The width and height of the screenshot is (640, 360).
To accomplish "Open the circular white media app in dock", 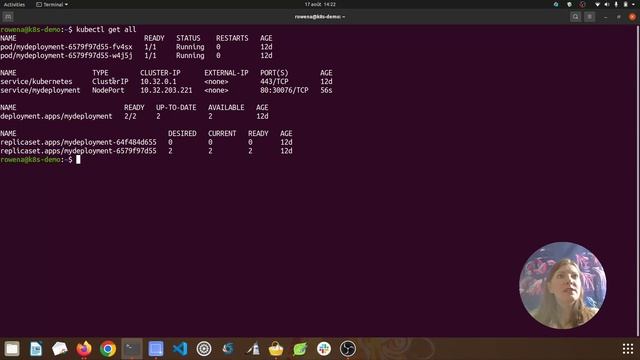I will coord(204,349).
